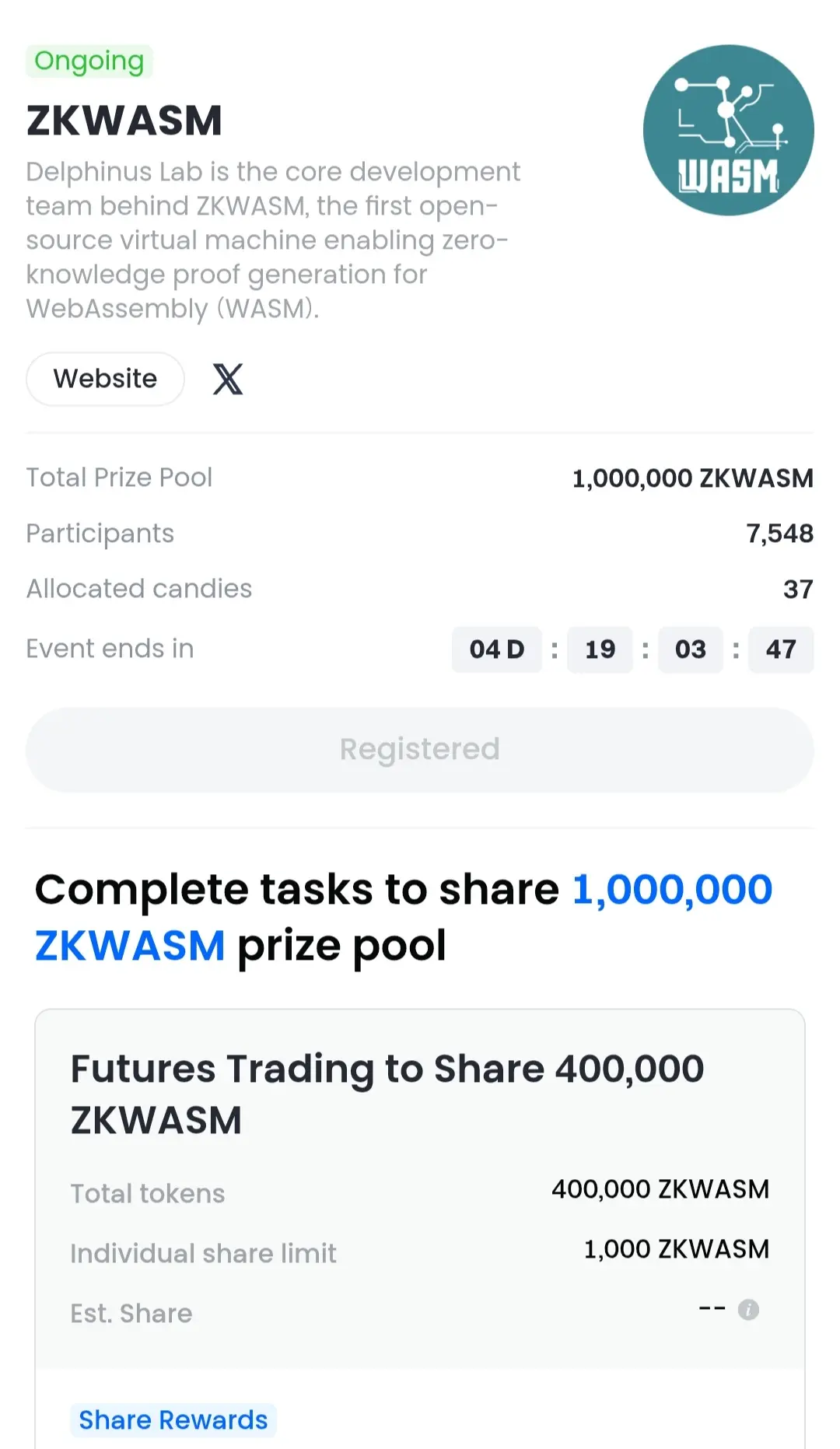Tap the disabled Registered button
Viewport: 840px width, 1449px height.
point(420,749)
